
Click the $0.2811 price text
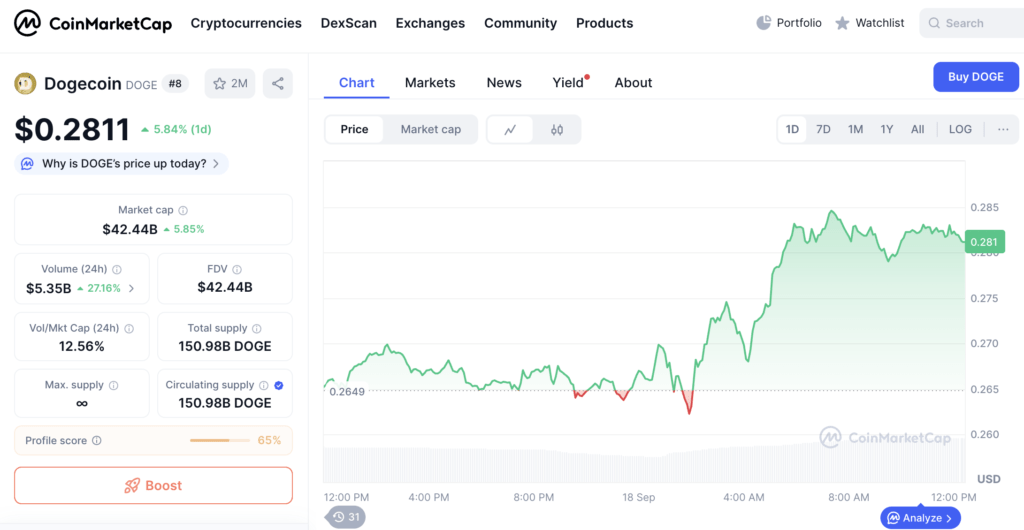[x=72, y=129]
